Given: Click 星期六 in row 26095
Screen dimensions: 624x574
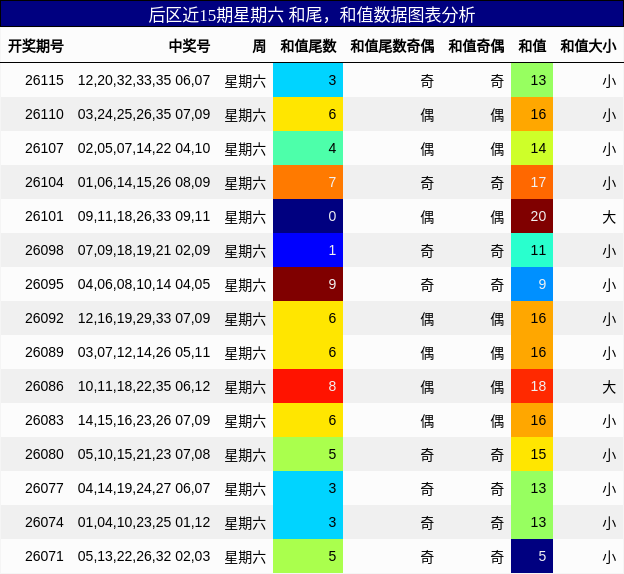Looking at the screenshot, I should click(x=245, y=285).
